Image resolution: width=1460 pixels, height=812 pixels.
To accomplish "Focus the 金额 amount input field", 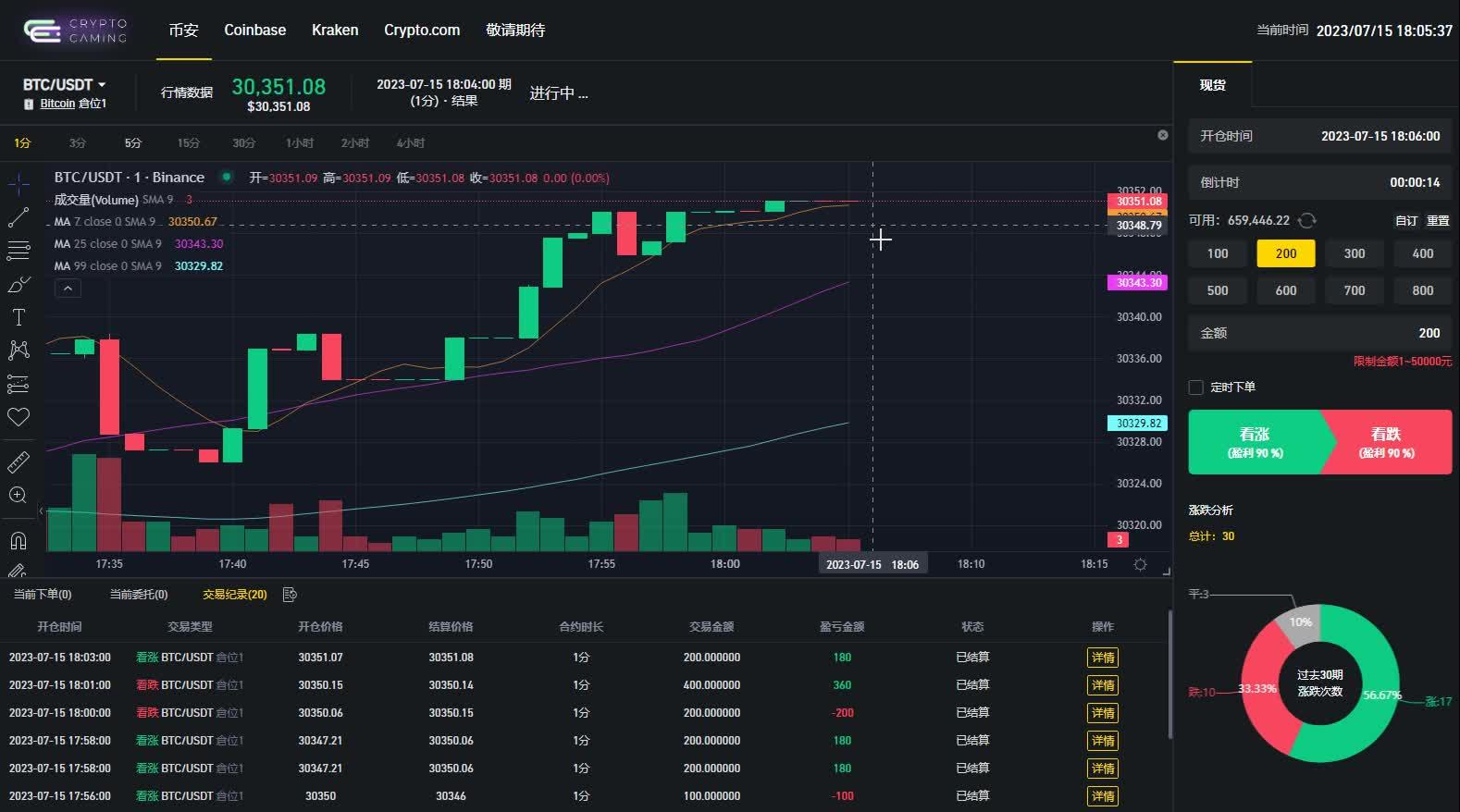I will [x=1320, y=333].
